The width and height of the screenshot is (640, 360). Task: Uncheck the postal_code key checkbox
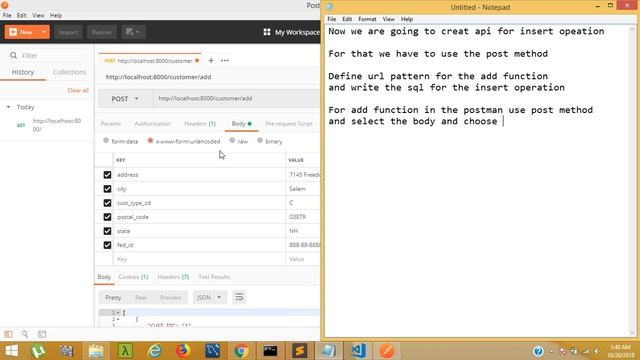point(107,217)
